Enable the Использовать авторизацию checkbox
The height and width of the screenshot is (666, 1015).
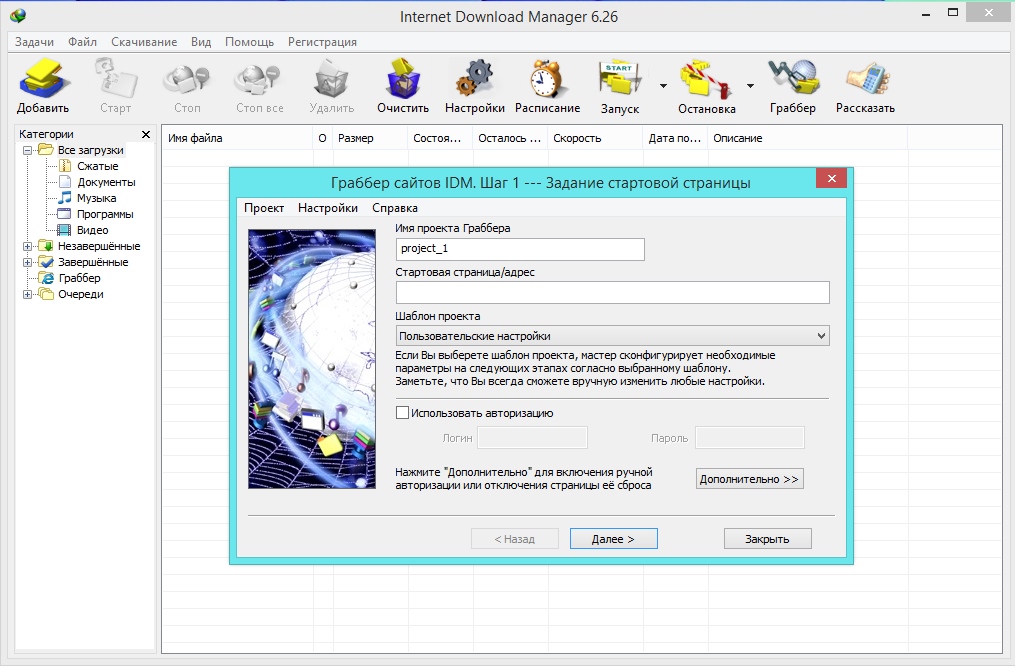pos(403,412)
